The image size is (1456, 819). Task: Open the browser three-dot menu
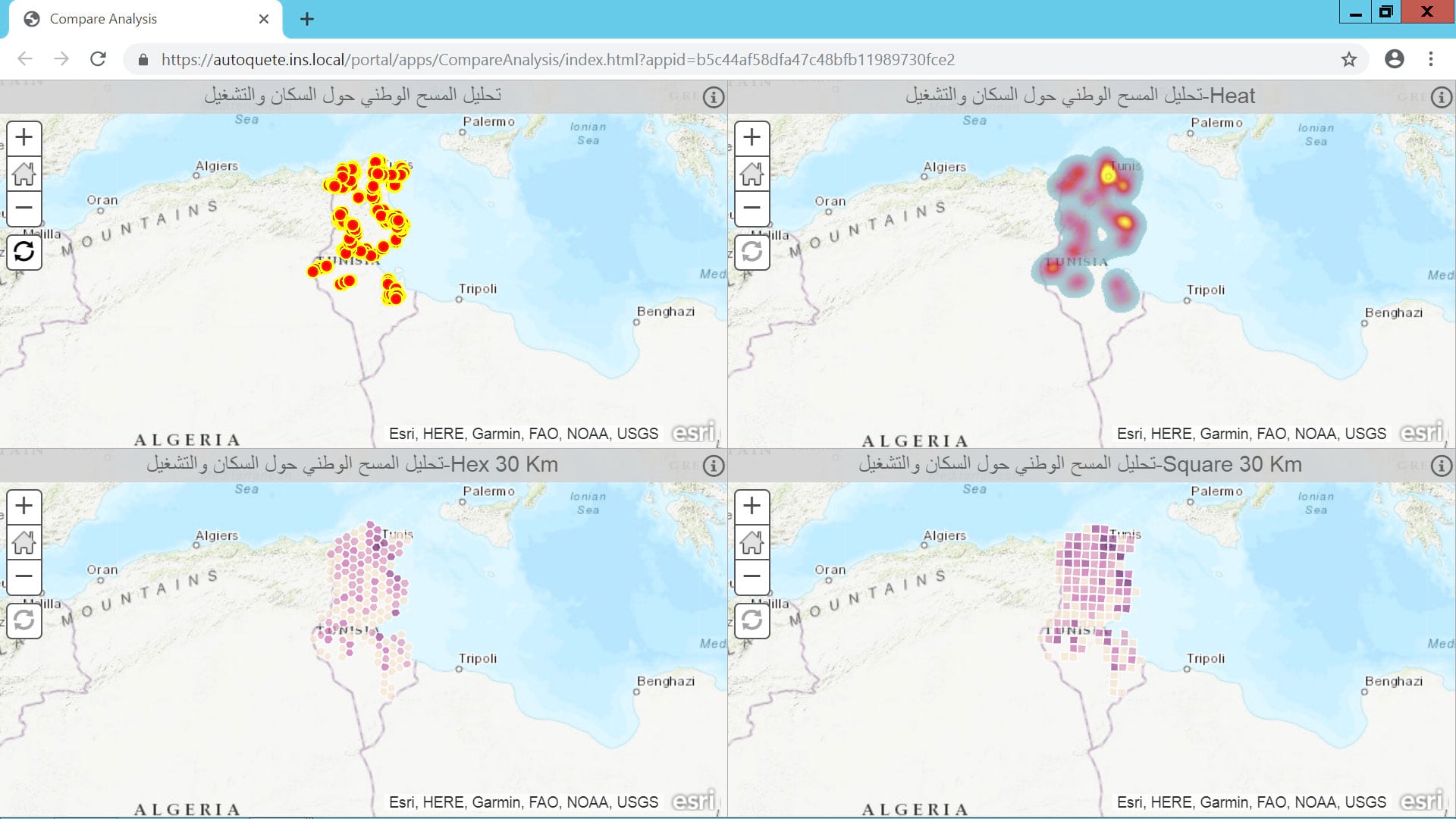coord(1430,59)
